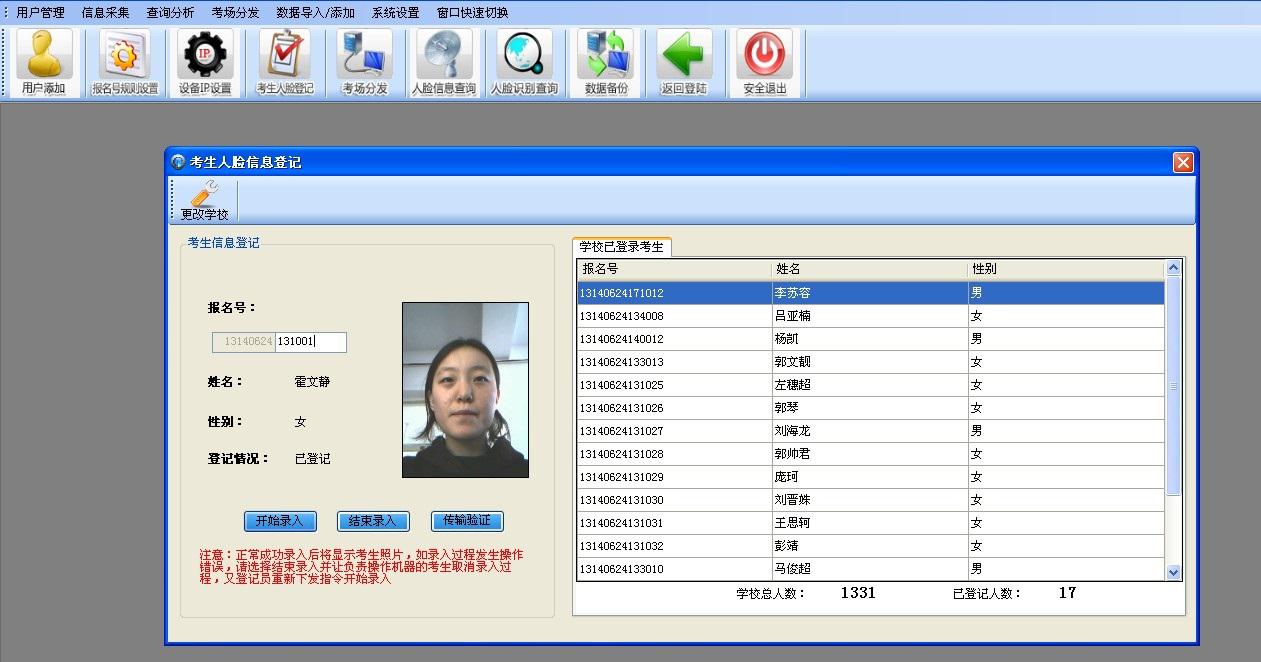
Task: Click the name value 霍文静
Action: pyautogui.click(x=312, y=382)
